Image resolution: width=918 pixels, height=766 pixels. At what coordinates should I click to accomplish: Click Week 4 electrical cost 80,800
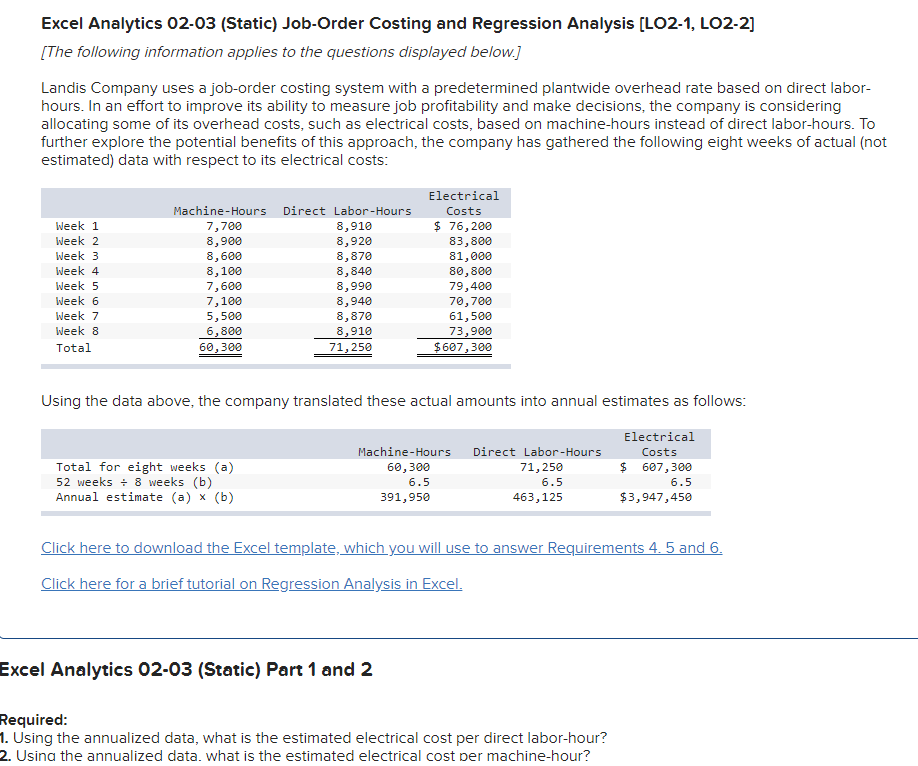(470, 271)
